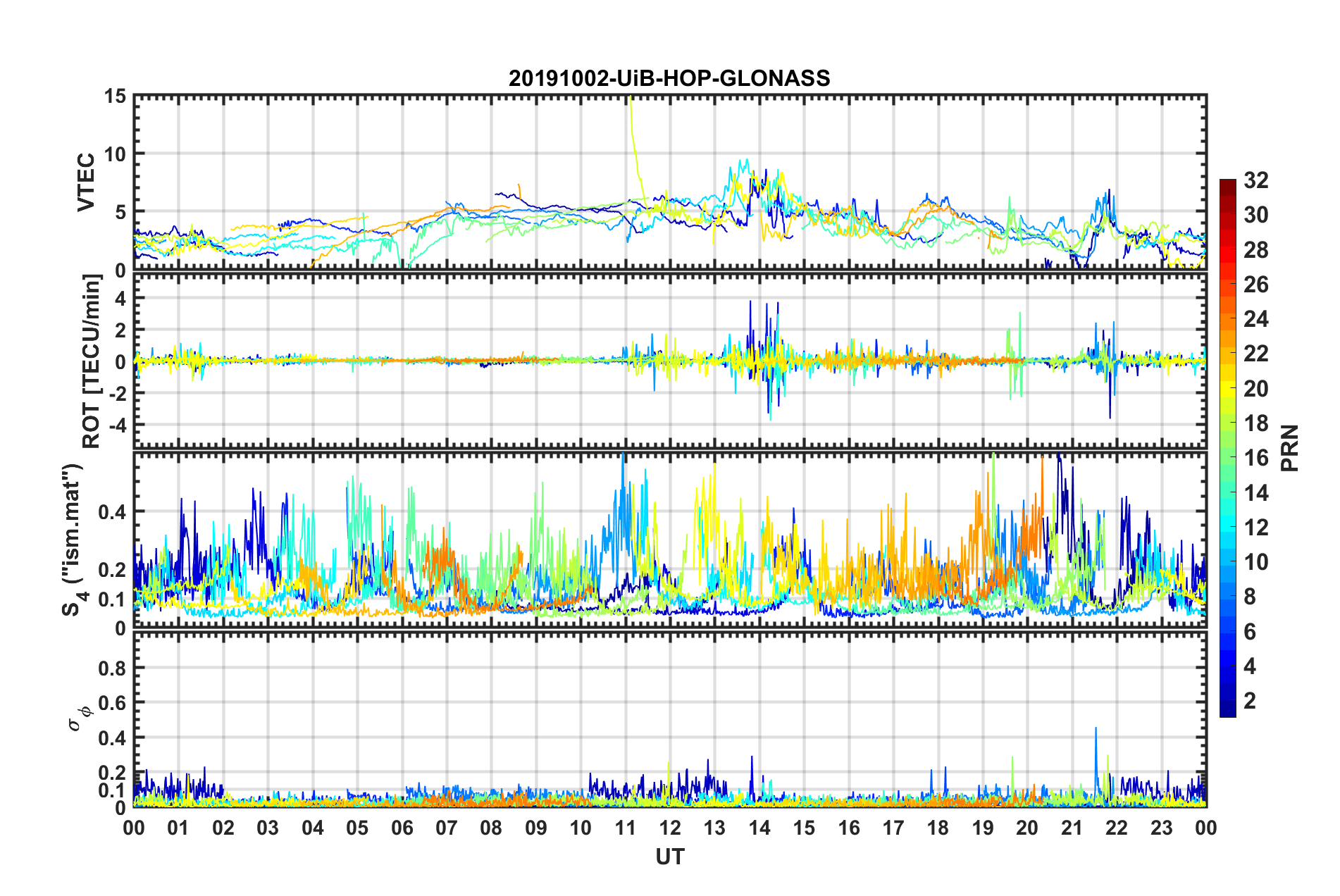Click the 17 hour tick on the UT axis
Screen dimensions: 1340x896
tap(893, 828)
